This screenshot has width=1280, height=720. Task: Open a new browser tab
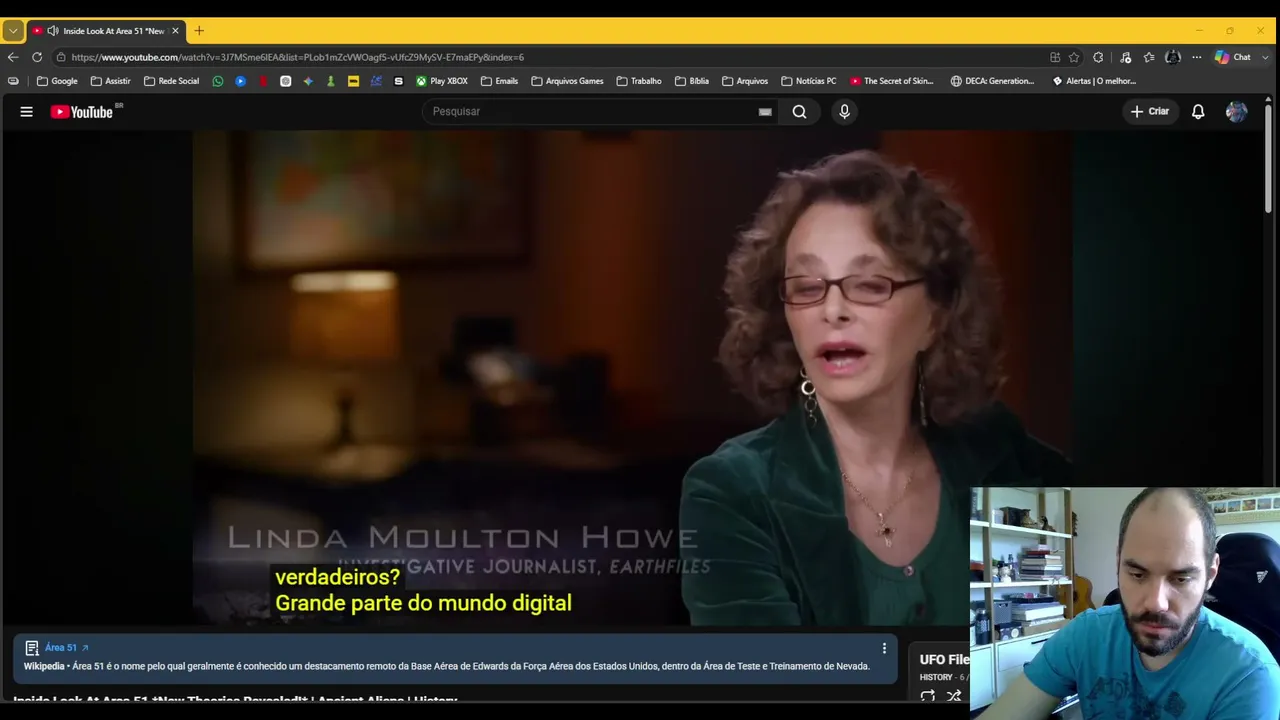[199, 31]
